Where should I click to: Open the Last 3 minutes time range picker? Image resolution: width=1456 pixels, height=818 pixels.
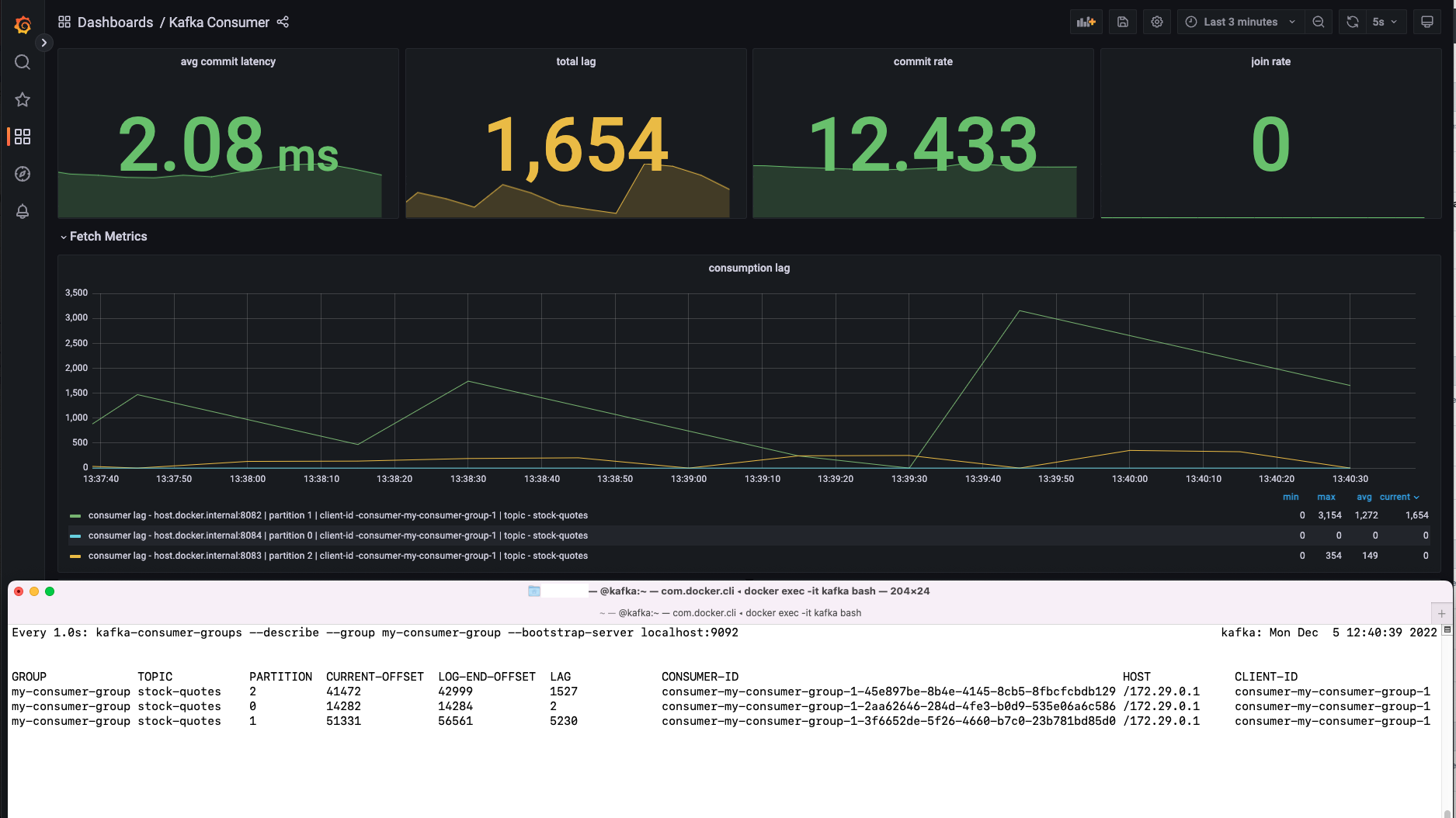[1240, 22]
